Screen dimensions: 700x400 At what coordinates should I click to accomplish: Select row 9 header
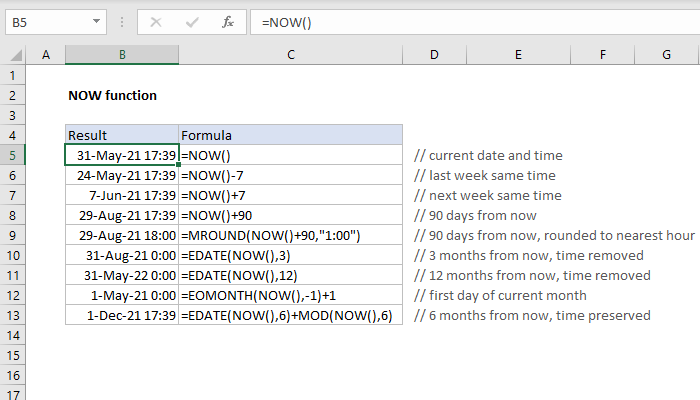click(12, 235)
